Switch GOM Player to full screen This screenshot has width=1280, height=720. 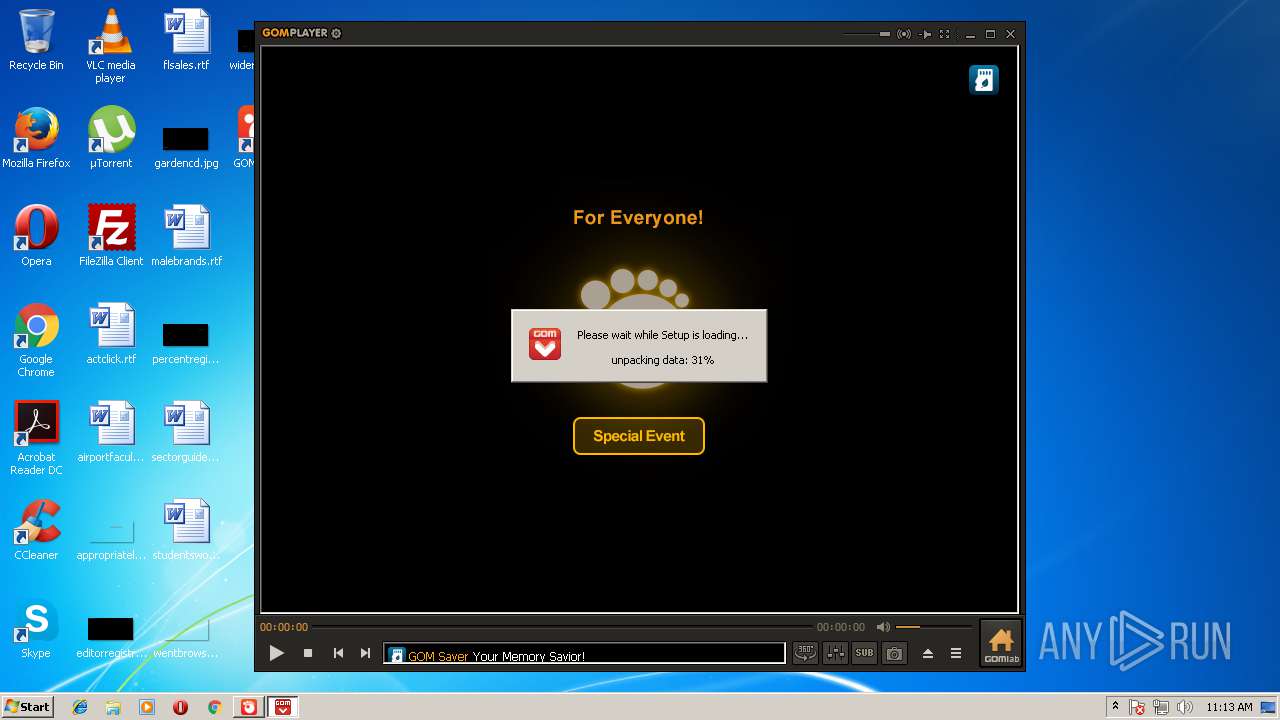click(945, 34)
